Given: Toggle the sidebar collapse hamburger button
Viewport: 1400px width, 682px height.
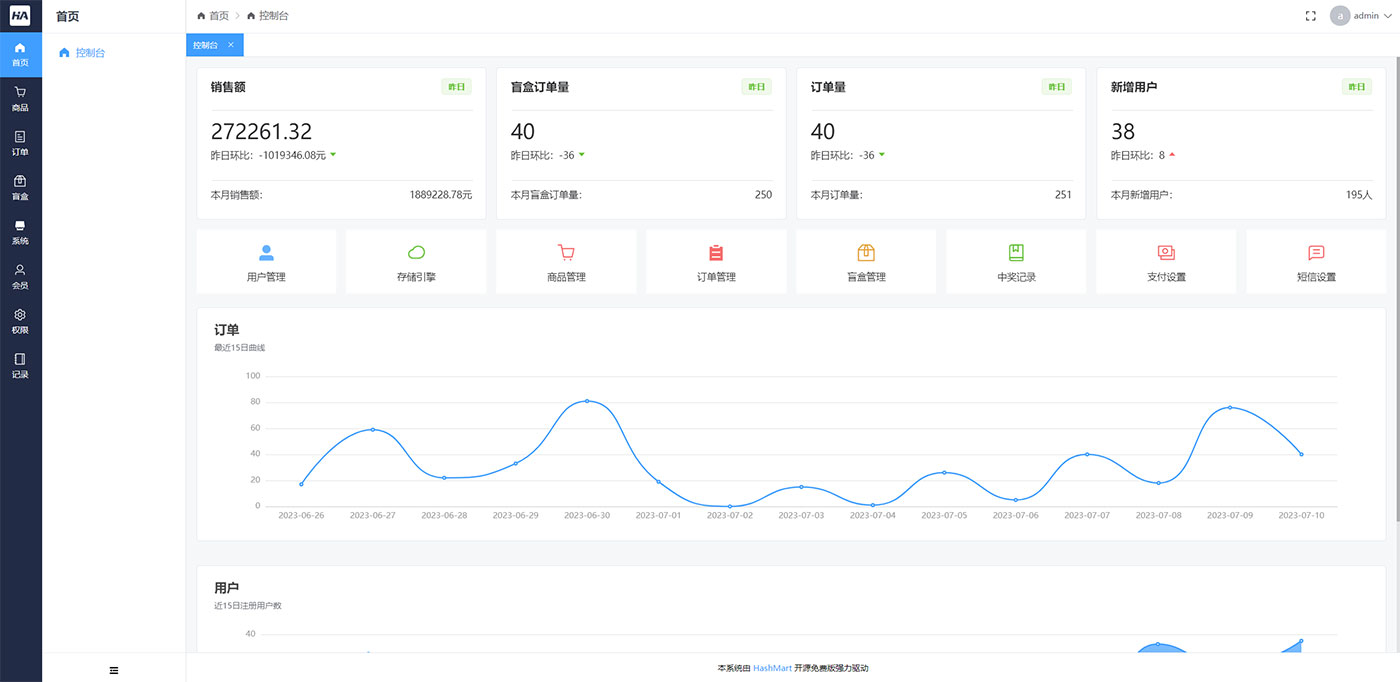Looking at the screenshot, I should [x=113, y=670].
